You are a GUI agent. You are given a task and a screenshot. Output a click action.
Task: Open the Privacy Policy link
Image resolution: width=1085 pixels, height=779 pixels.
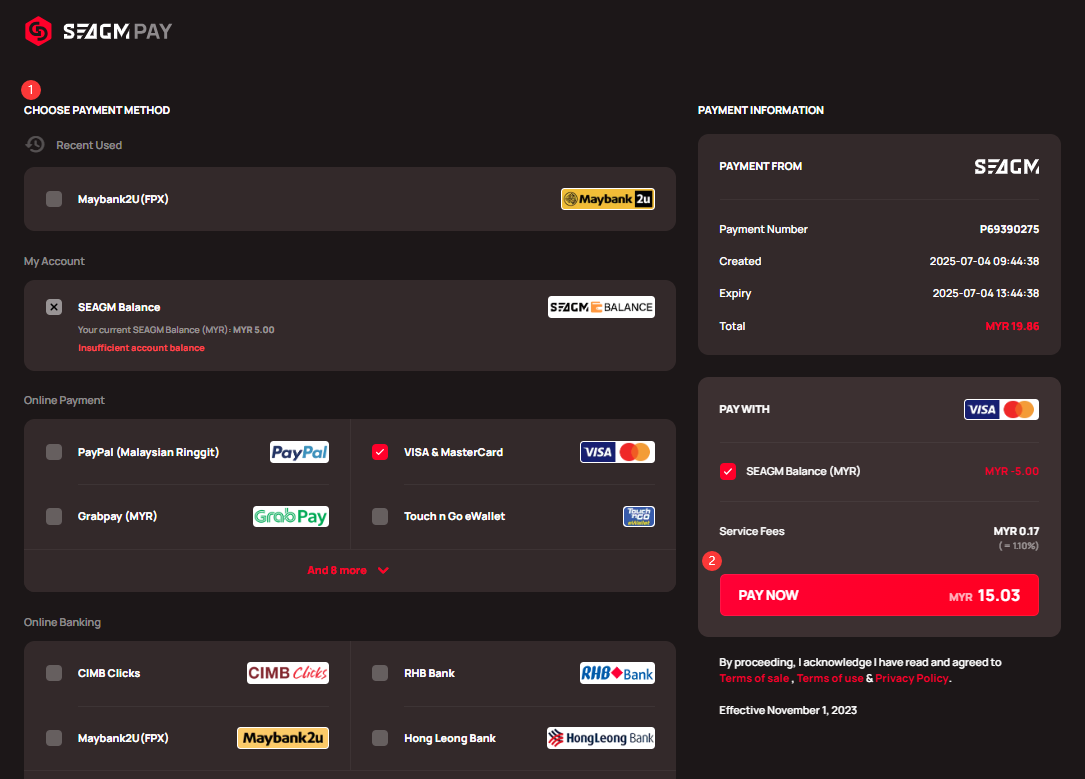click(912, 679)
